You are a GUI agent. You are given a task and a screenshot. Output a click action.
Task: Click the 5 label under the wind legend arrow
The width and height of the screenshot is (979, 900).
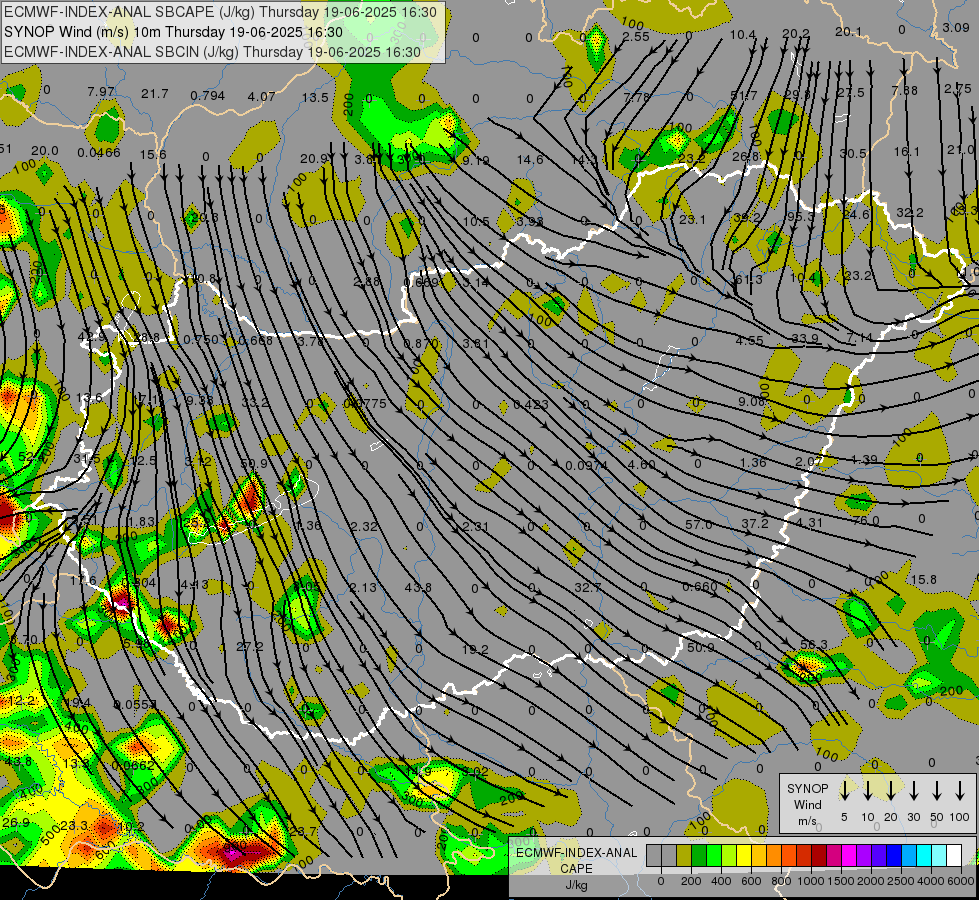(844, 817)
